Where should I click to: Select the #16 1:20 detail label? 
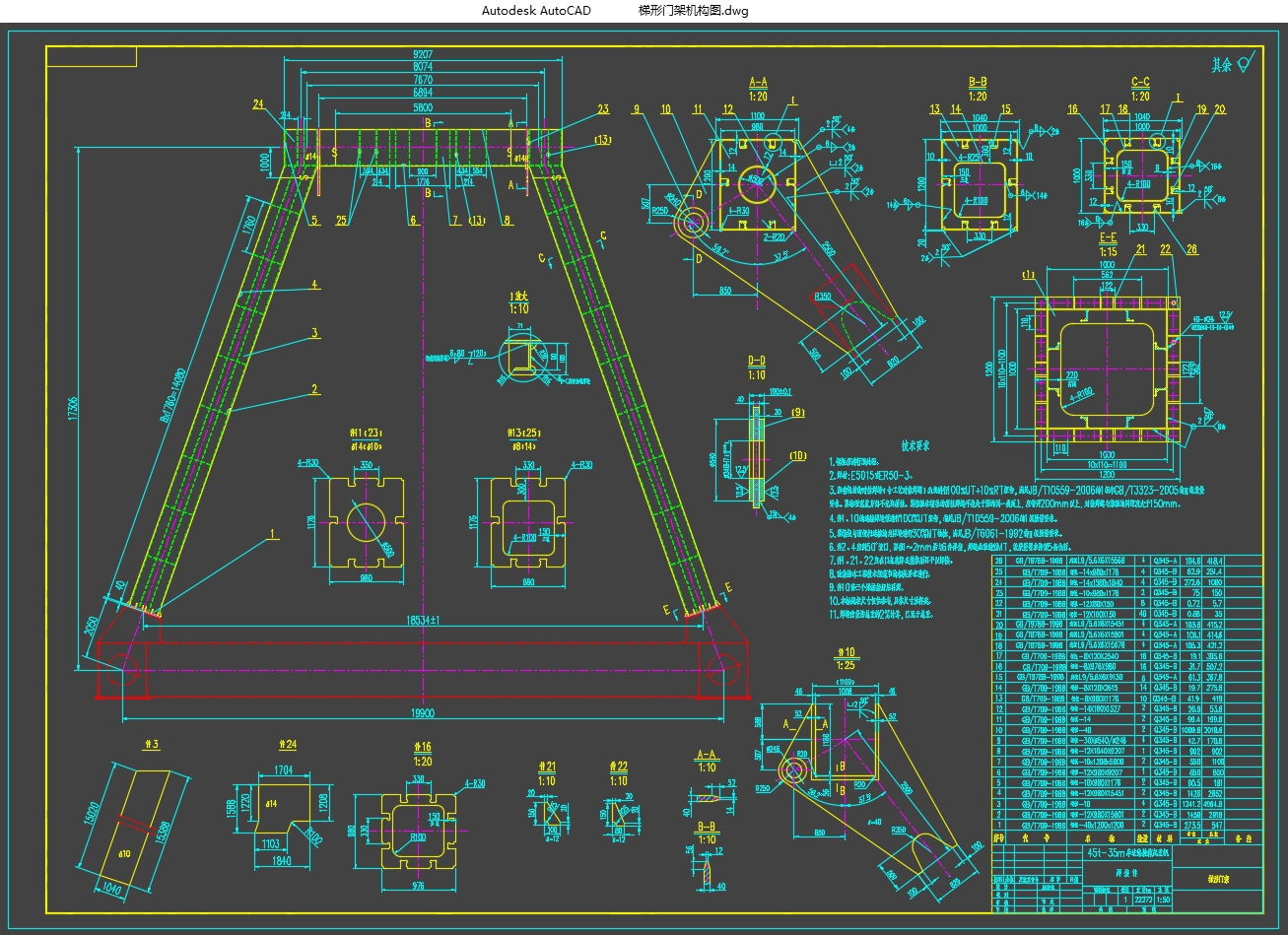coord(421,754)
